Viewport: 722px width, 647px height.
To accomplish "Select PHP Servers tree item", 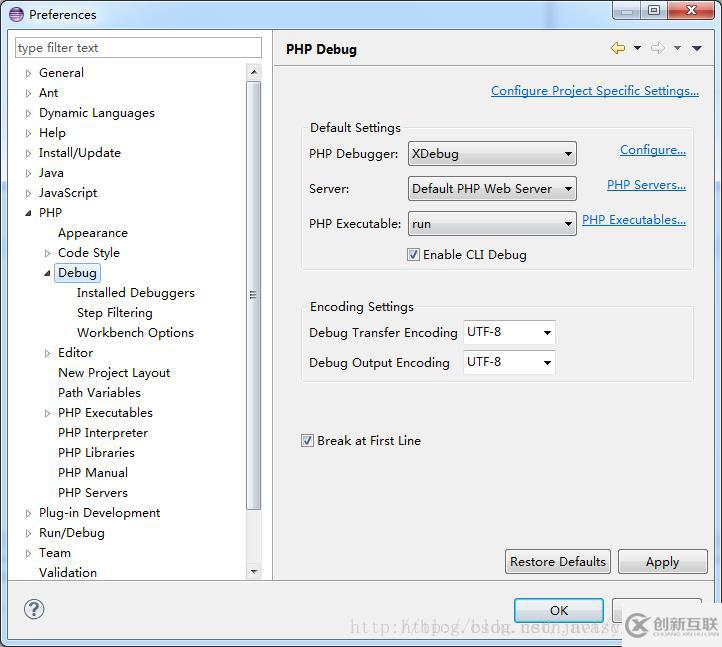I will 93,493.
